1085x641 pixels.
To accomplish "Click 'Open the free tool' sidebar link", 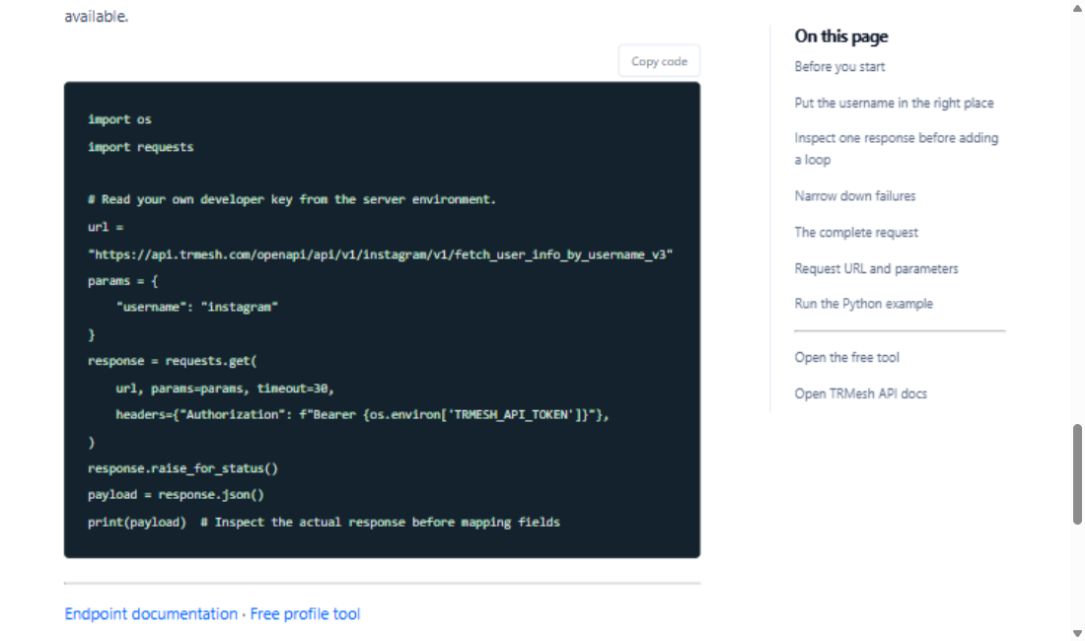I will tap(846, 358).
